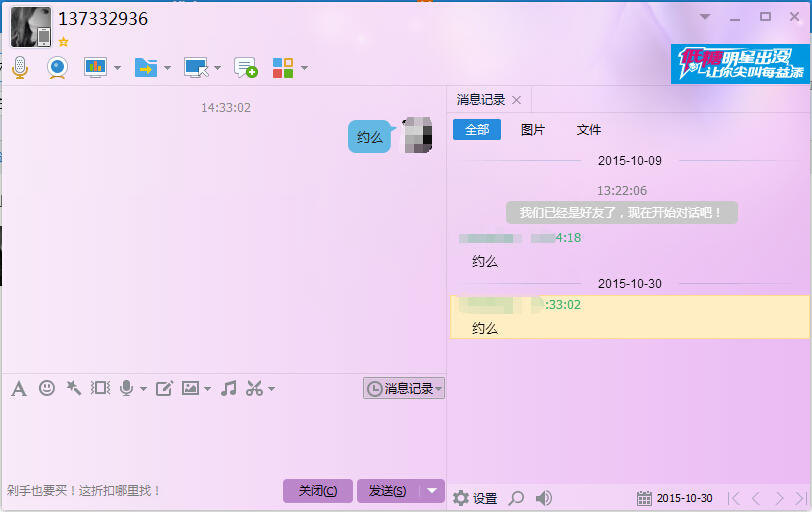
Task: Expand the send picture options arrow
Action: click(x=208, y=389)
